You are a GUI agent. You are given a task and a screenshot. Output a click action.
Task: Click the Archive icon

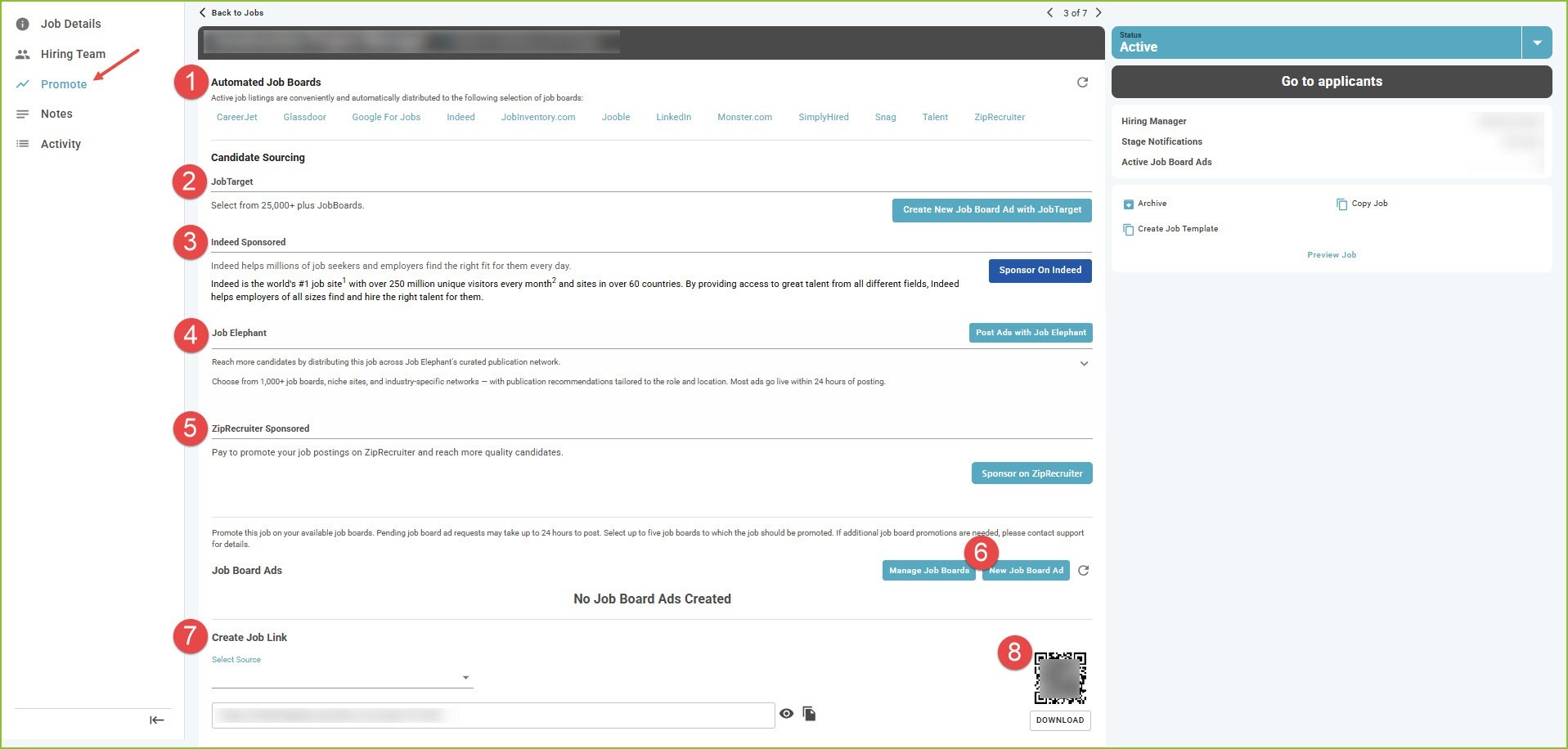(1128, 204)
